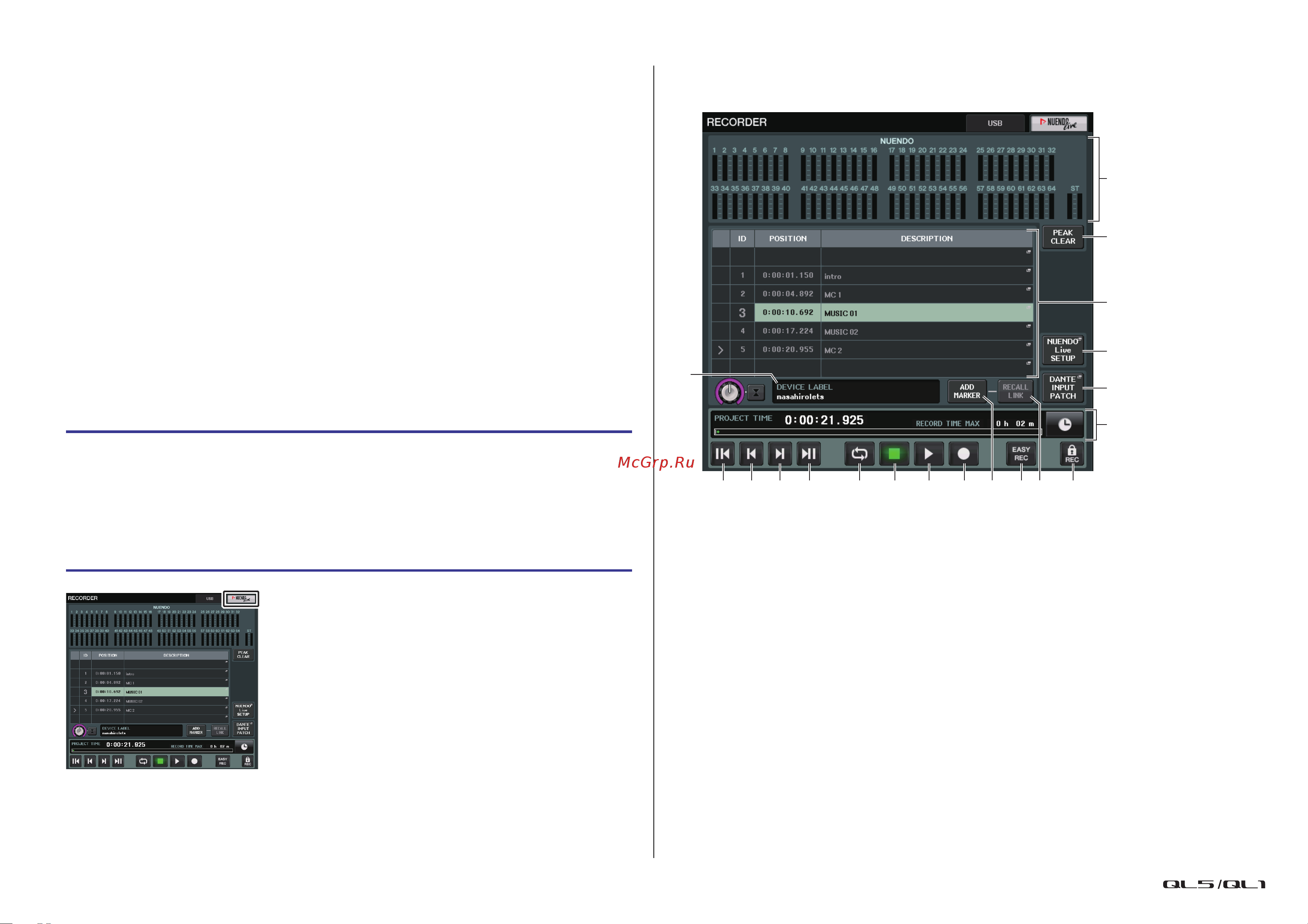Click the channels 57–64 meter group in large recorder
This screenshot has width=1308, height=924.
pyautogui.click(x=1016, y=206)
